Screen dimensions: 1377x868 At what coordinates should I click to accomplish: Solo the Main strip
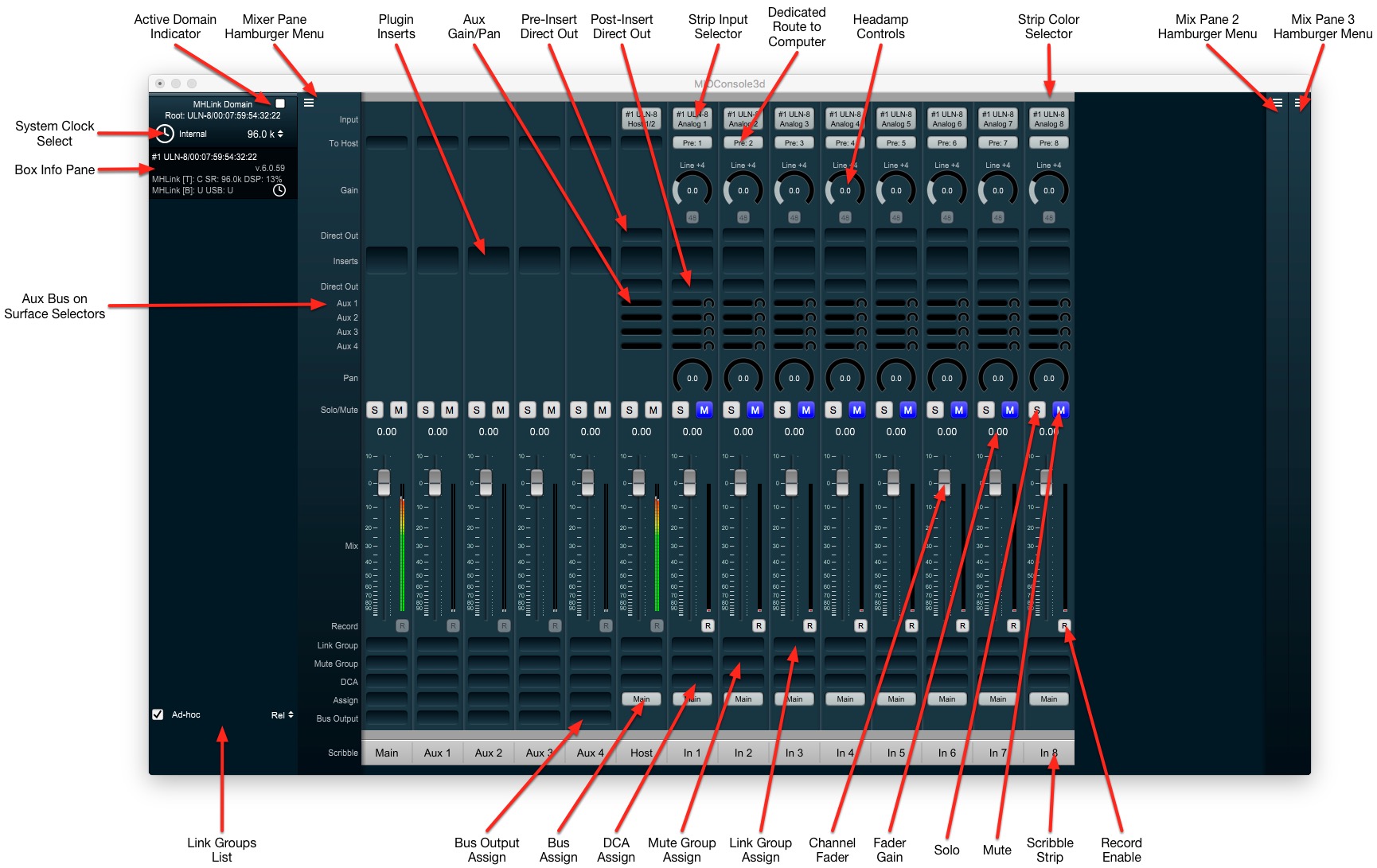[x=375, y=410]
